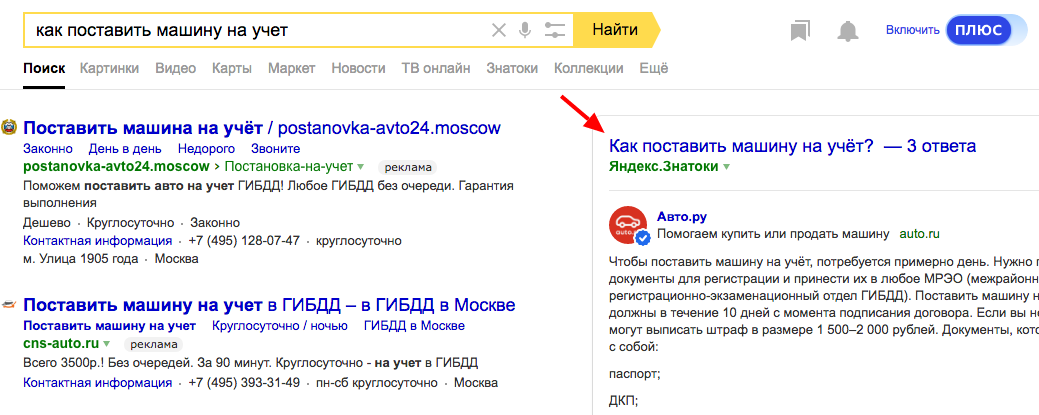Go to the Новости tab

[x=358, y=68]
